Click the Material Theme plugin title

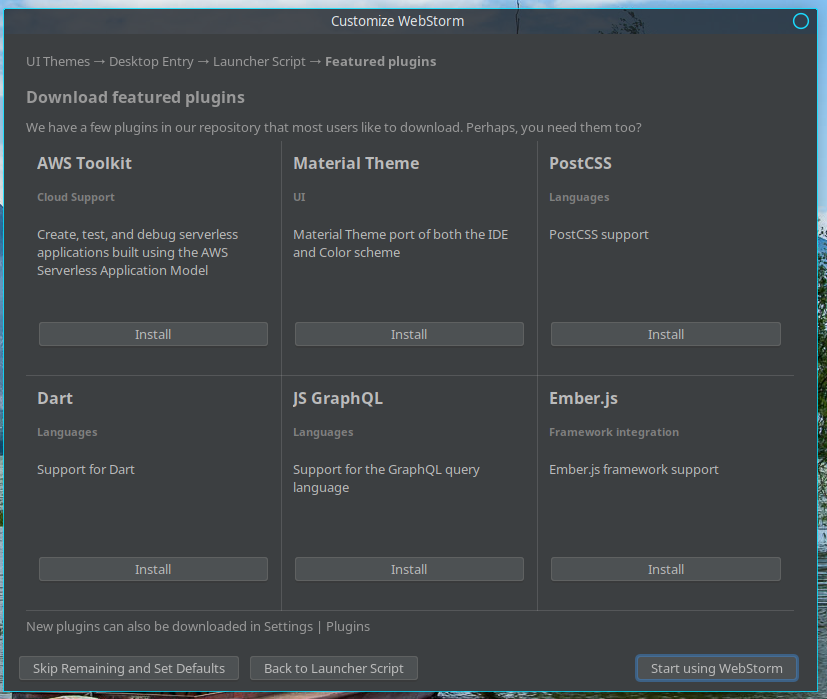pos(356,164)
